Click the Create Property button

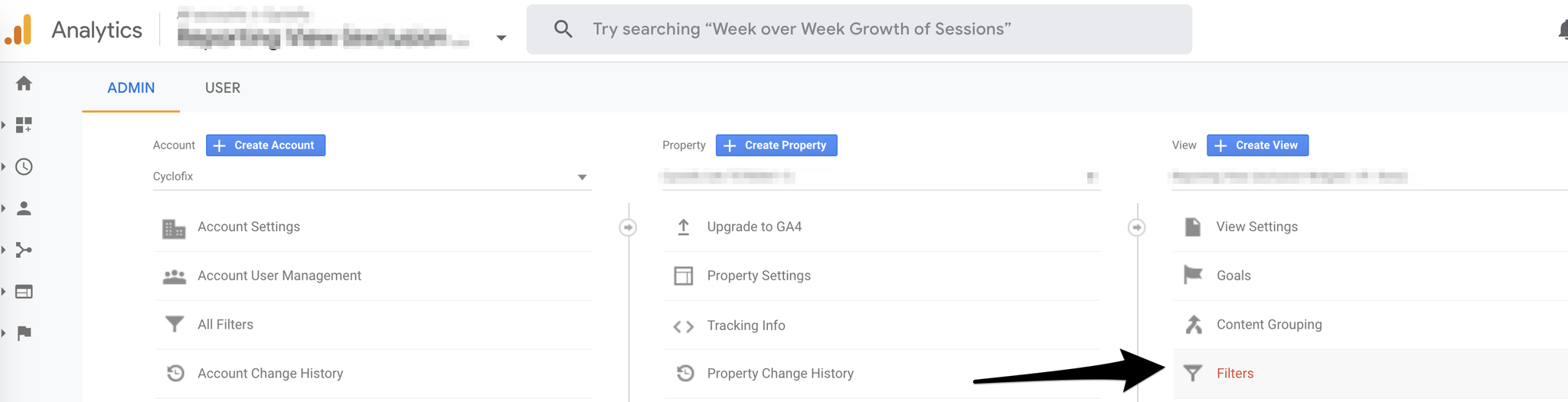point(776,145)
